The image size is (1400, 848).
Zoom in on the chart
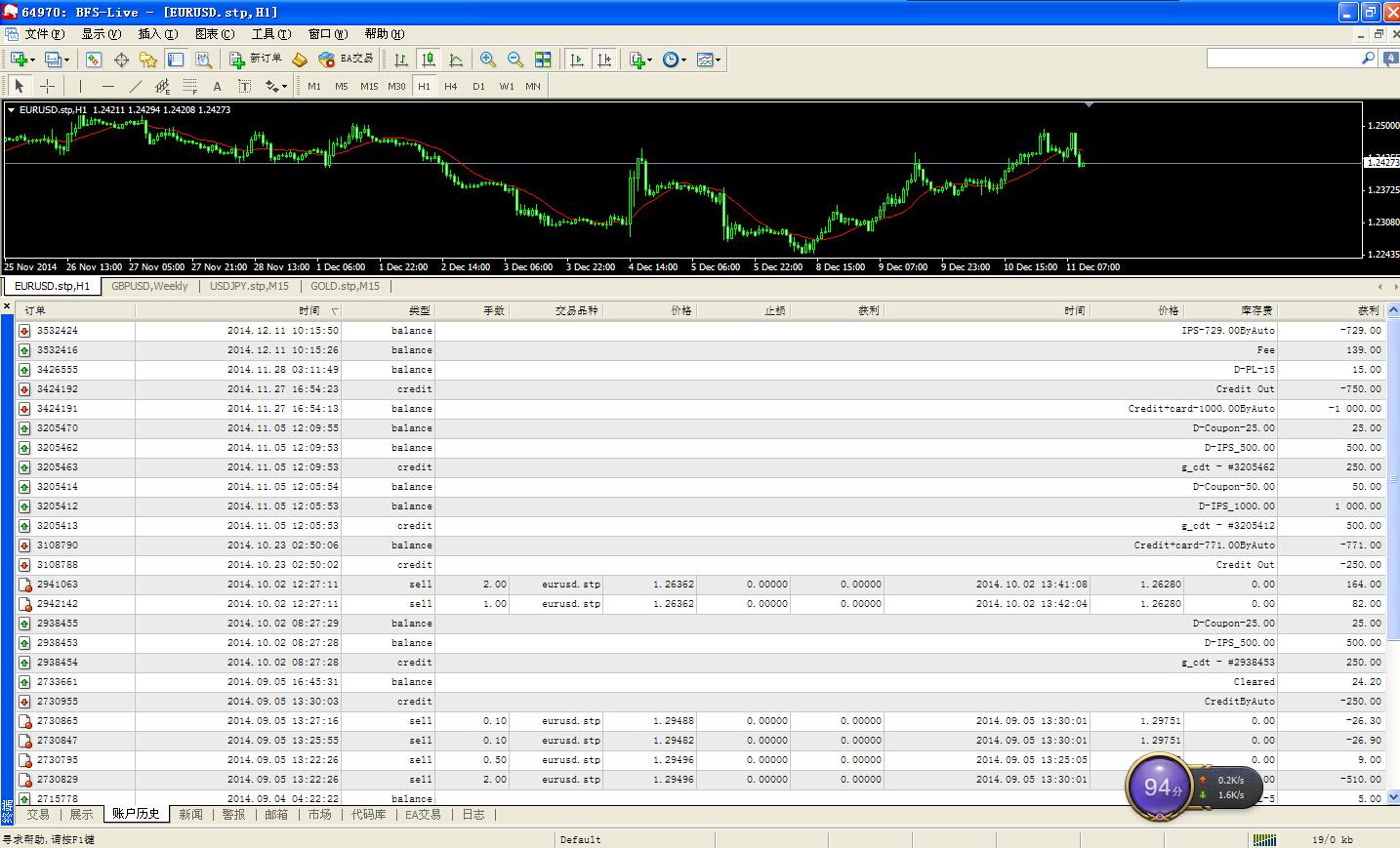(488, 60)
